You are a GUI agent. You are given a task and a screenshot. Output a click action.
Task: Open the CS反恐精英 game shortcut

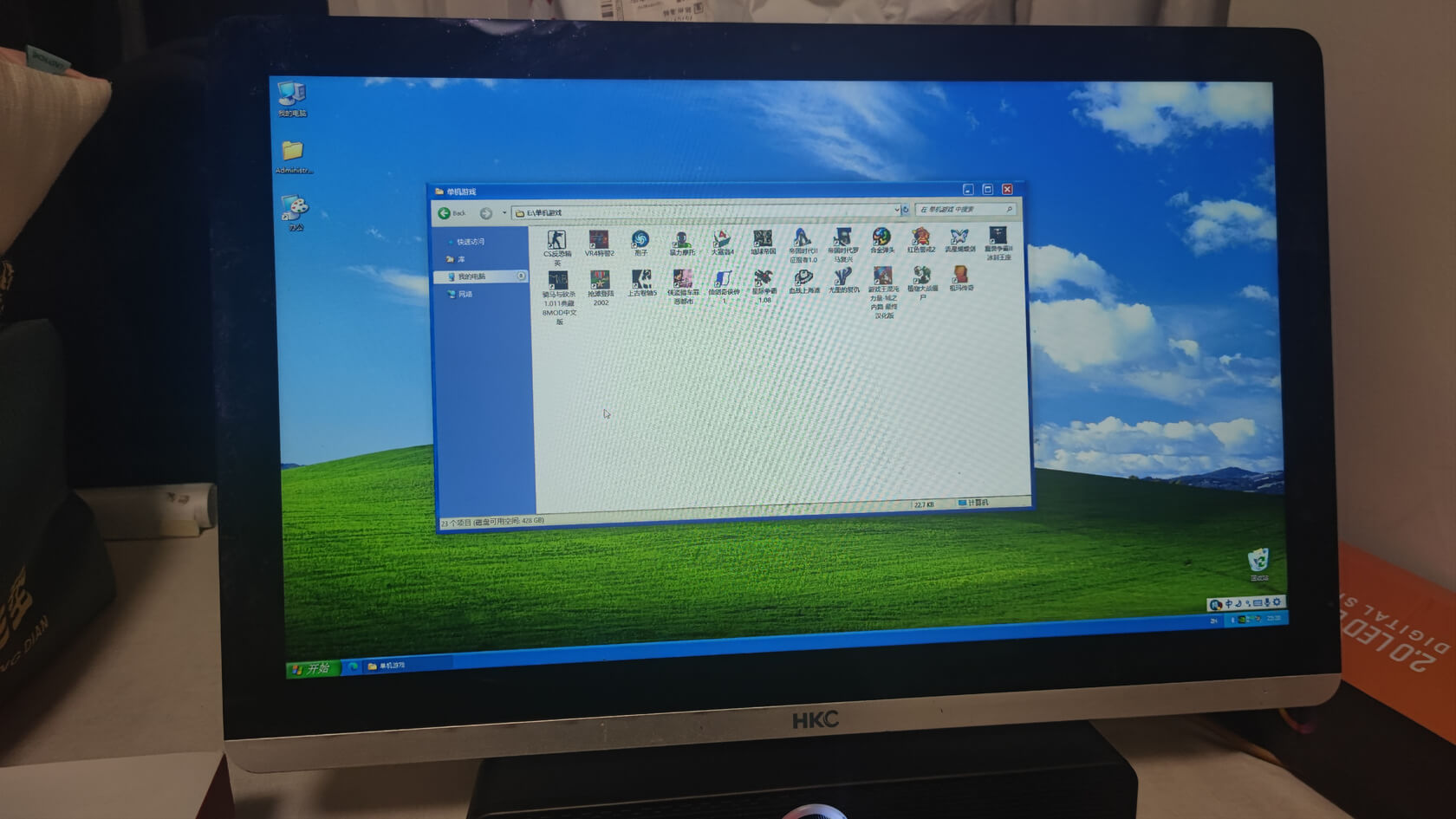[x=556, y=246]
